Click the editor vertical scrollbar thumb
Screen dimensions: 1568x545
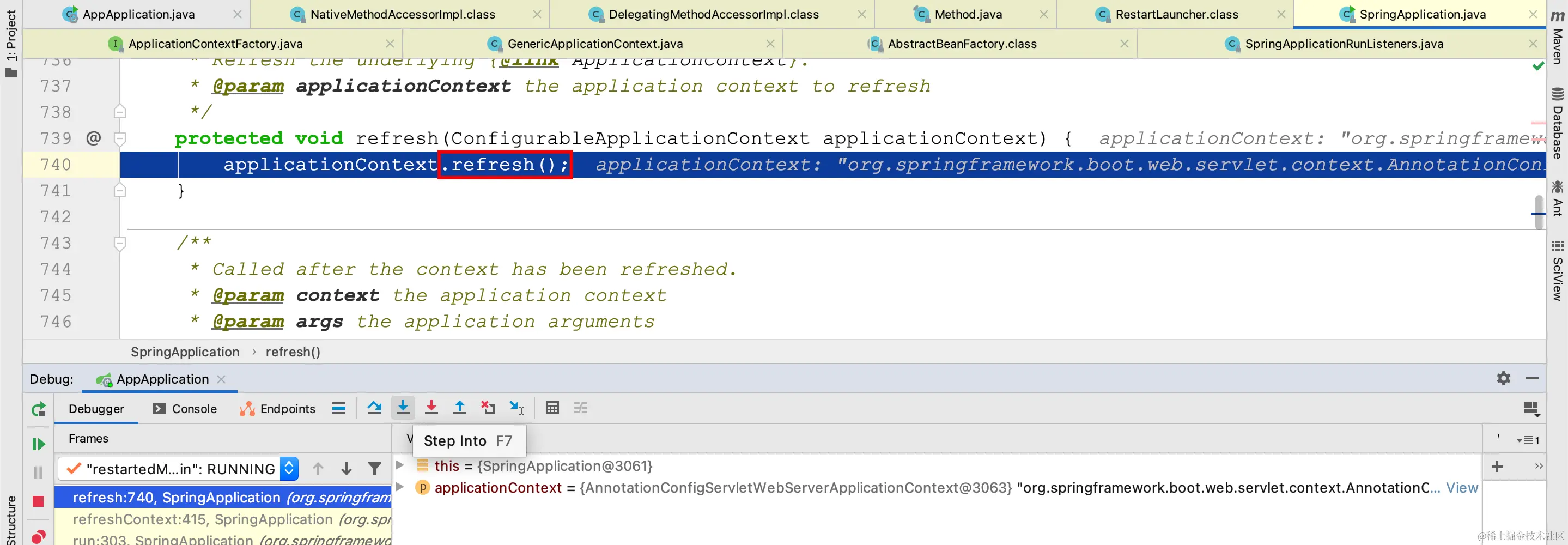(1539, 211)
